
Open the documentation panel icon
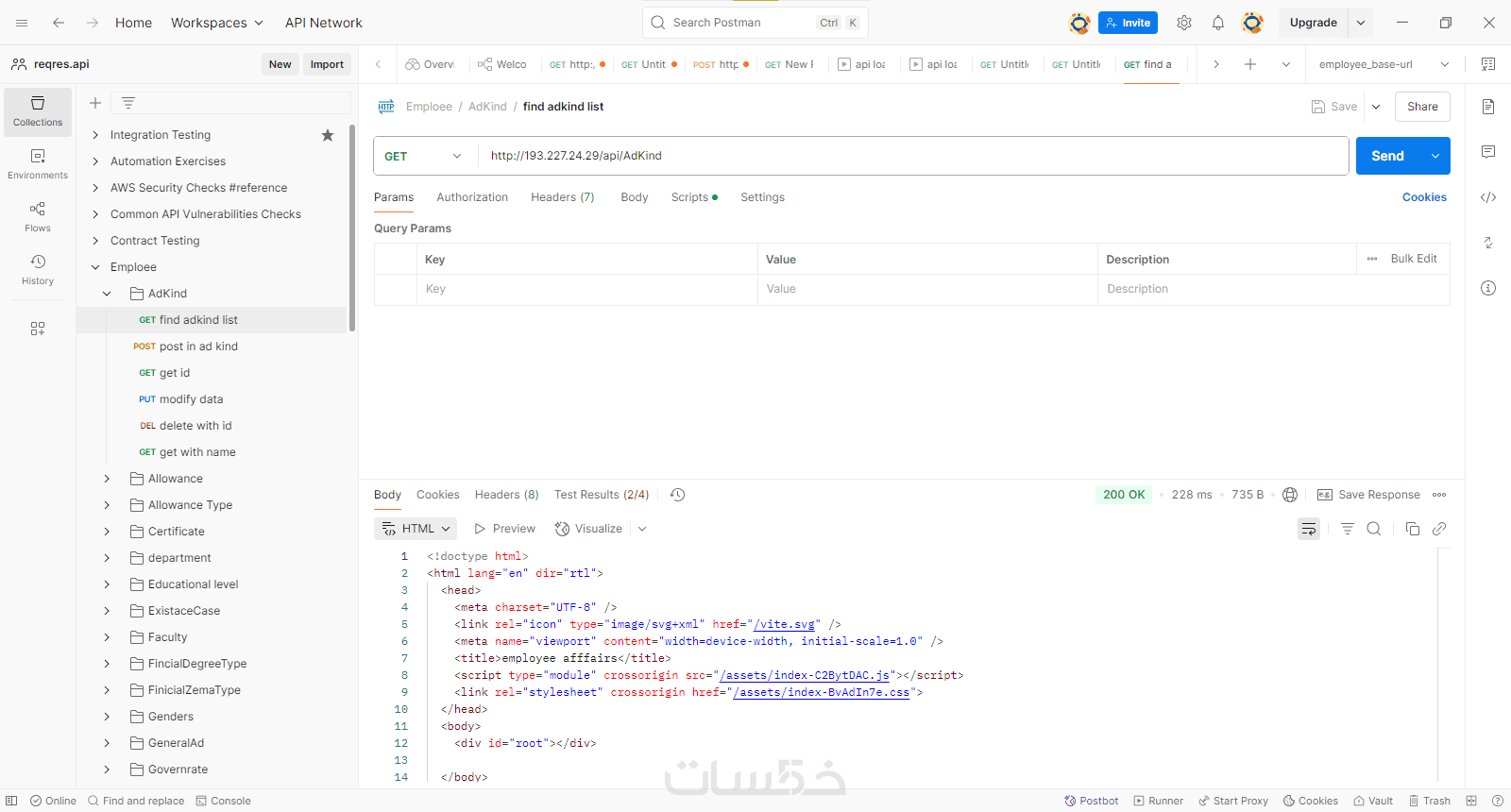click(x=1488, y=107)
